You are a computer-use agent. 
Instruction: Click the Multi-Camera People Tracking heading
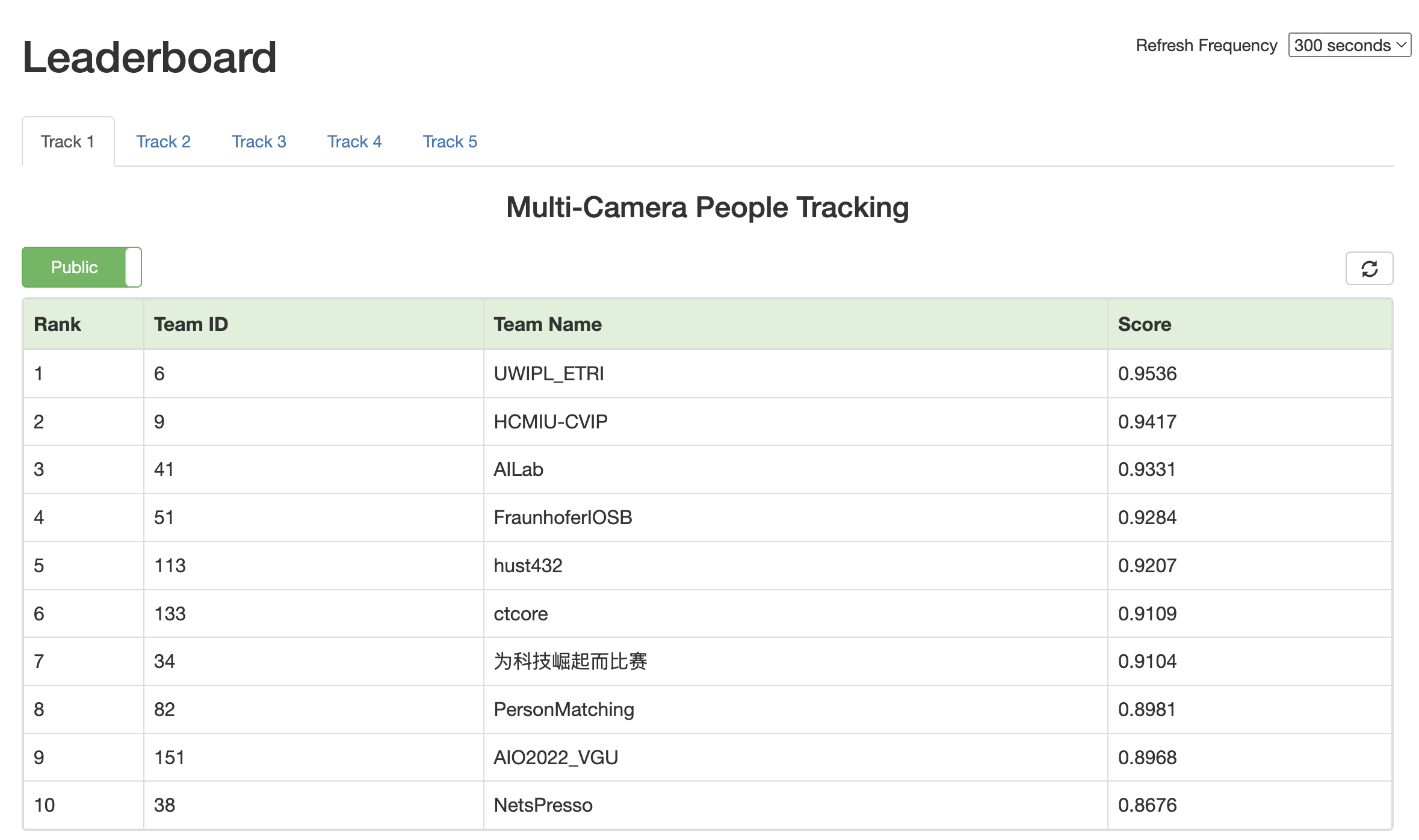707,208
